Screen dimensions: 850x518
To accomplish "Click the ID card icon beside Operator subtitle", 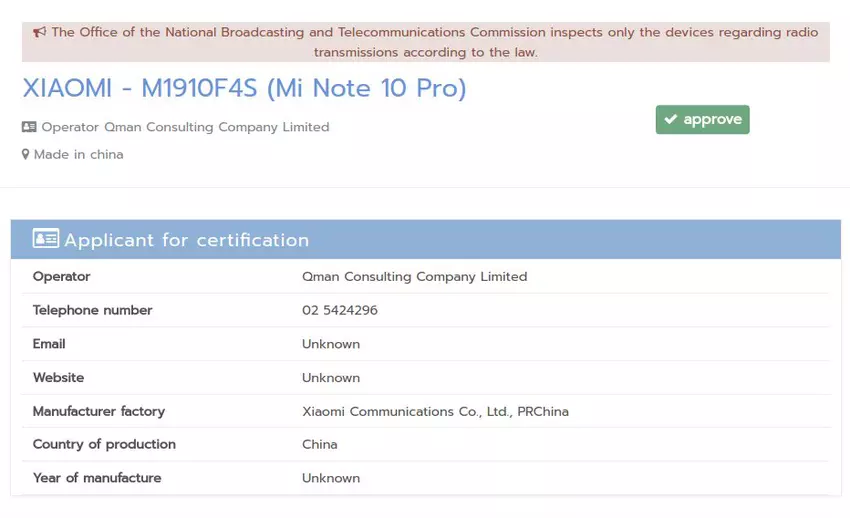I will (x=29, y=127).
